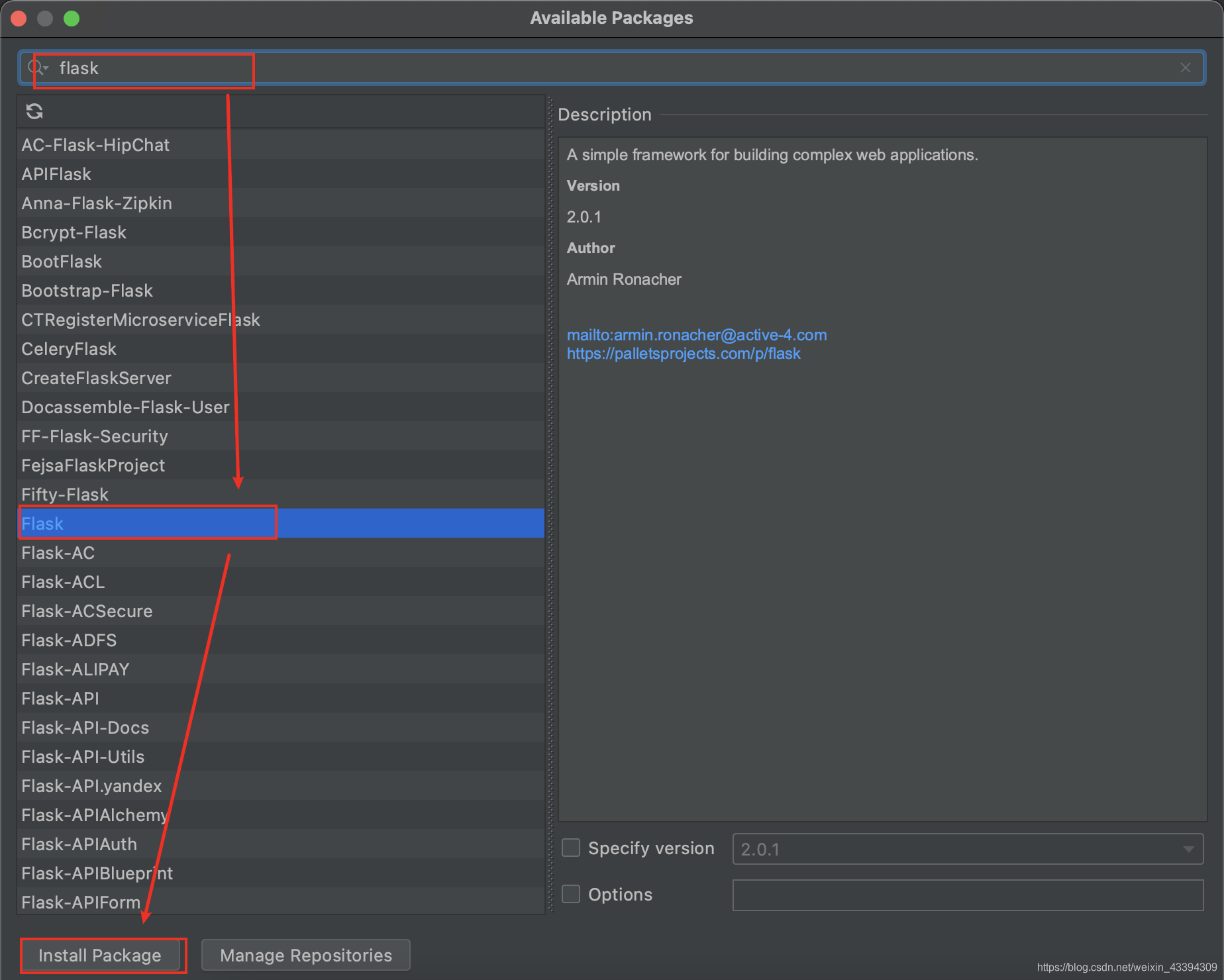Open search options magnifier icon
Image resolution: width=1224 pixels, height=980 pixels.
pos(38,68)
